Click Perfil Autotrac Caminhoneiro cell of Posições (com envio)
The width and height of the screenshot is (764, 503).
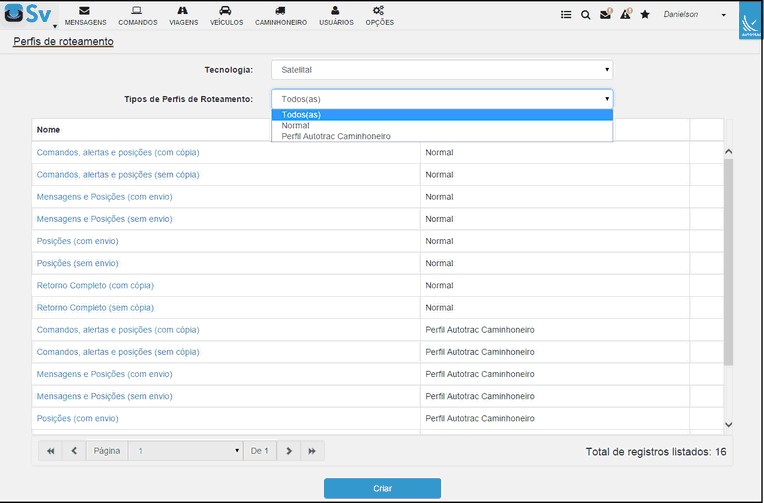click(555, 419)
